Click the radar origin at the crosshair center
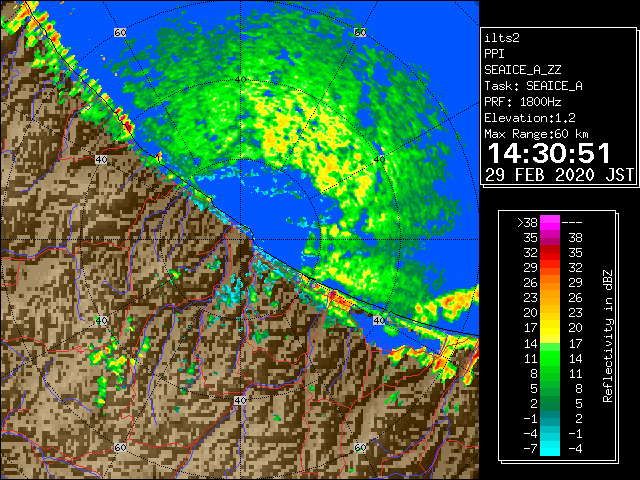 (x=240, y=240)
